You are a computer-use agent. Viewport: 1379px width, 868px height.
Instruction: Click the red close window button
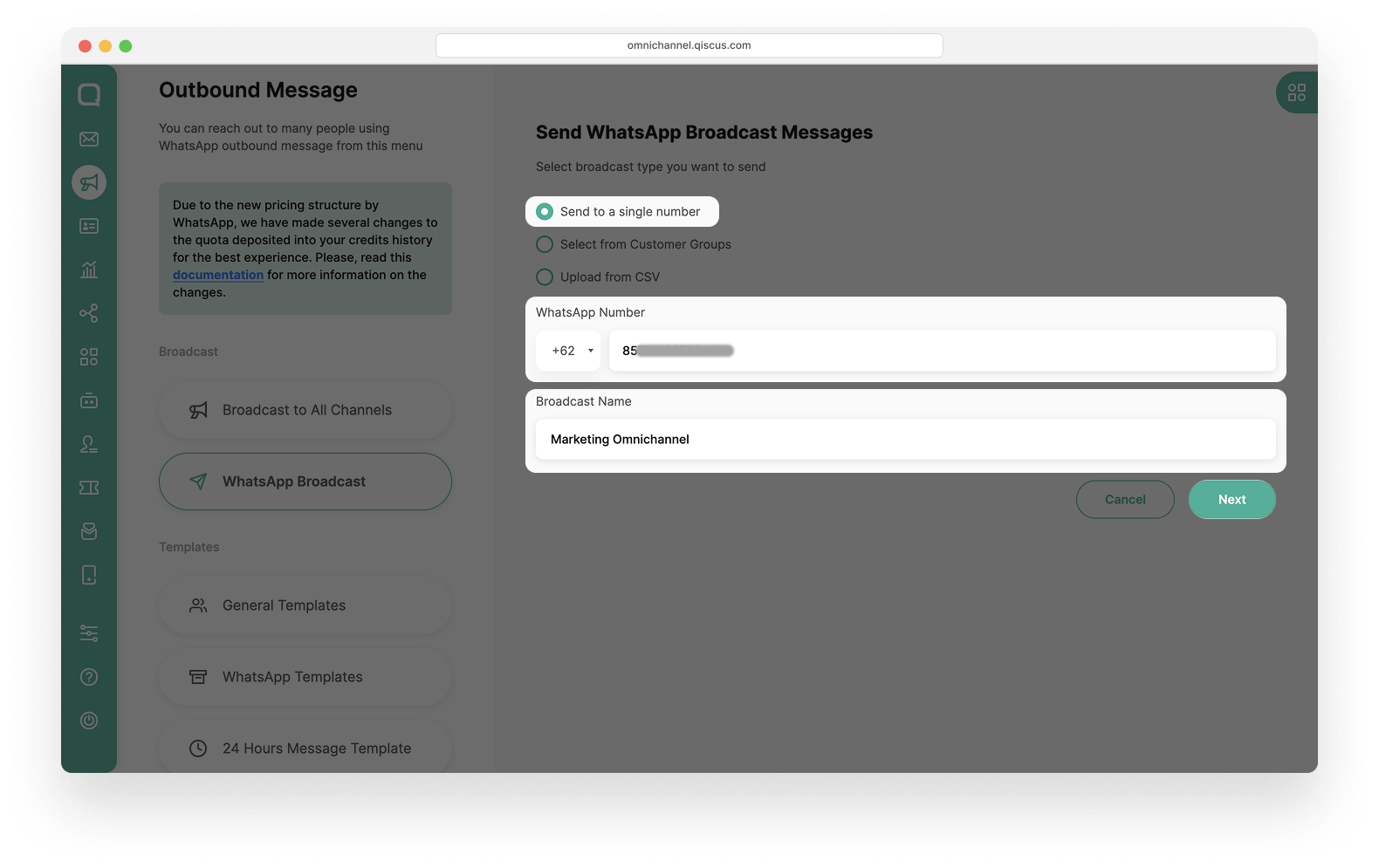(85, 46)
